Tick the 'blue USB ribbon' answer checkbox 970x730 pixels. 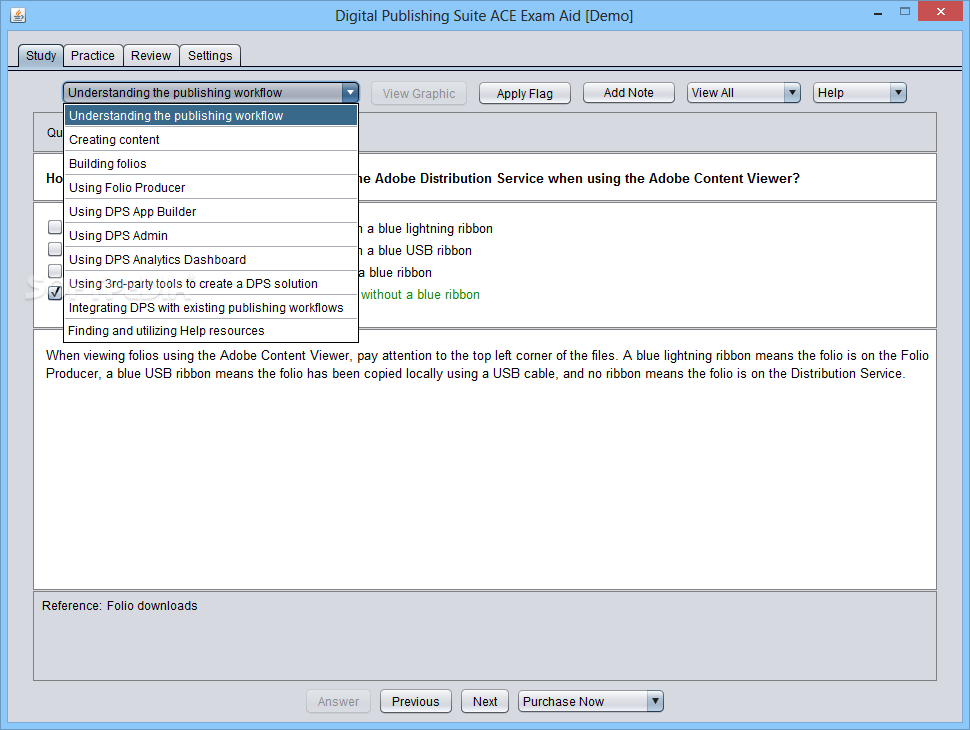point(55,249)
